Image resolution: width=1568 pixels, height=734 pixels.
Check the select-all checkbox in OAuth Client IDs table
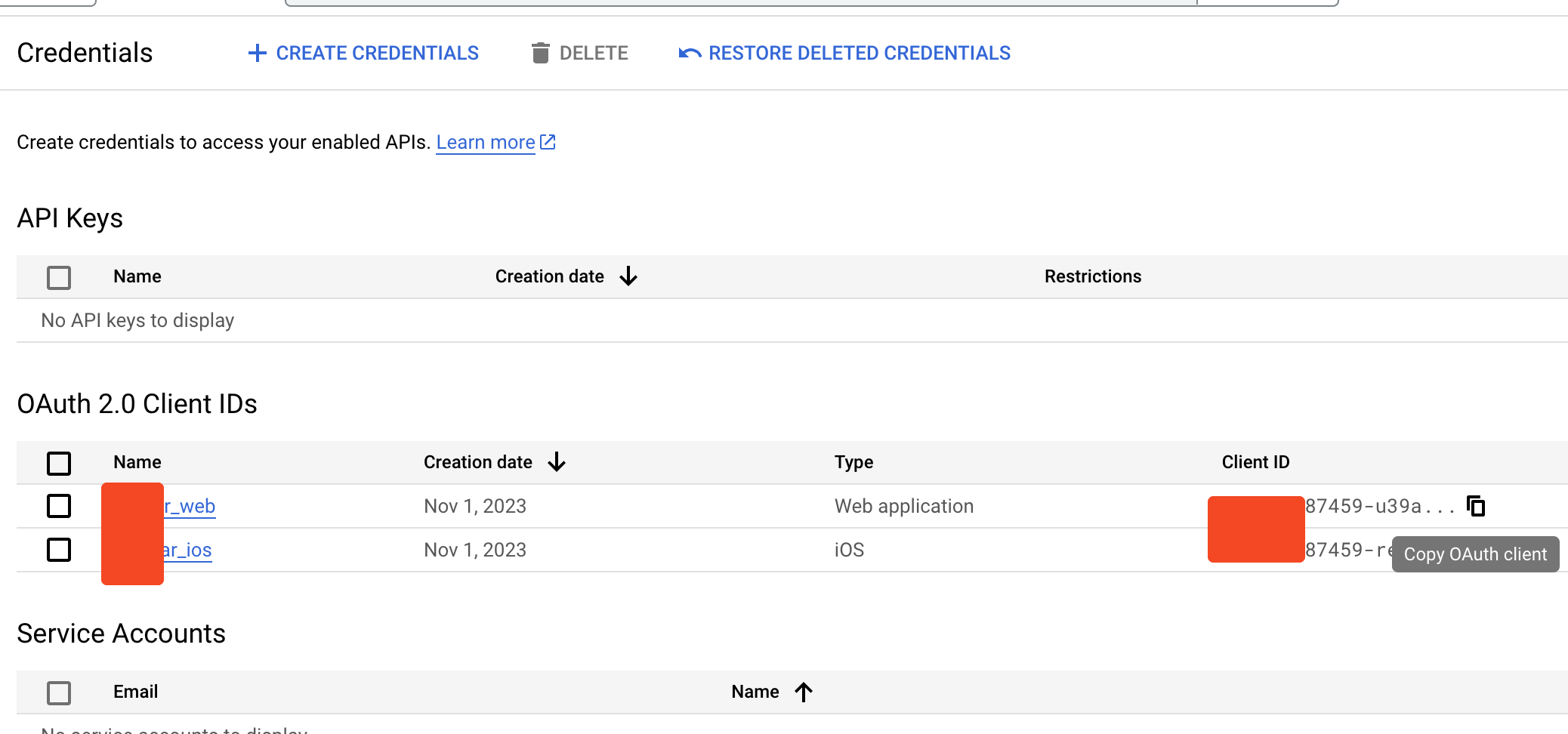(59, 463)
